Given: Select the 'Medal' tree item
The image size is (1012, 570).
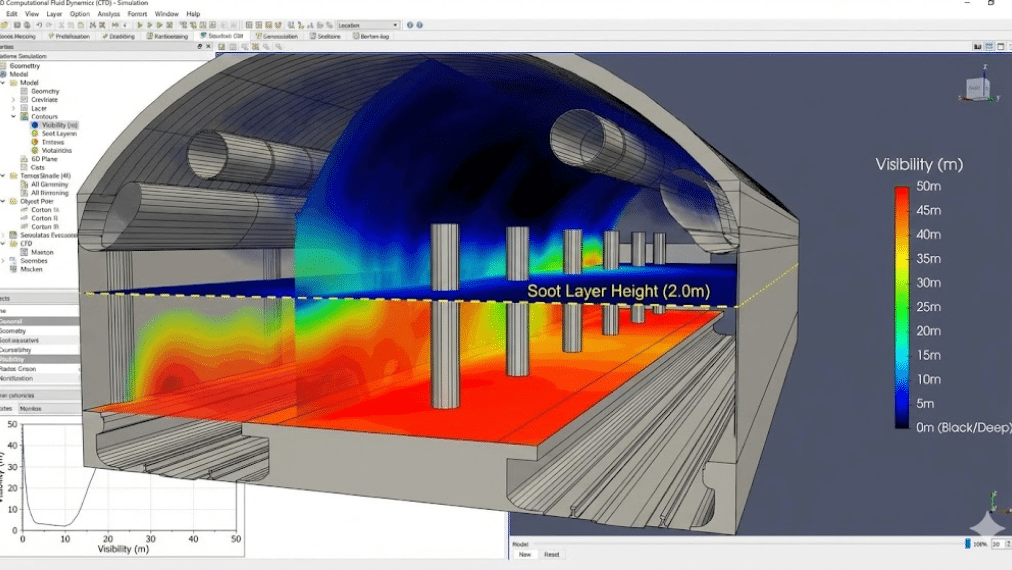Looking at the screenshot, I should [19, 74].
